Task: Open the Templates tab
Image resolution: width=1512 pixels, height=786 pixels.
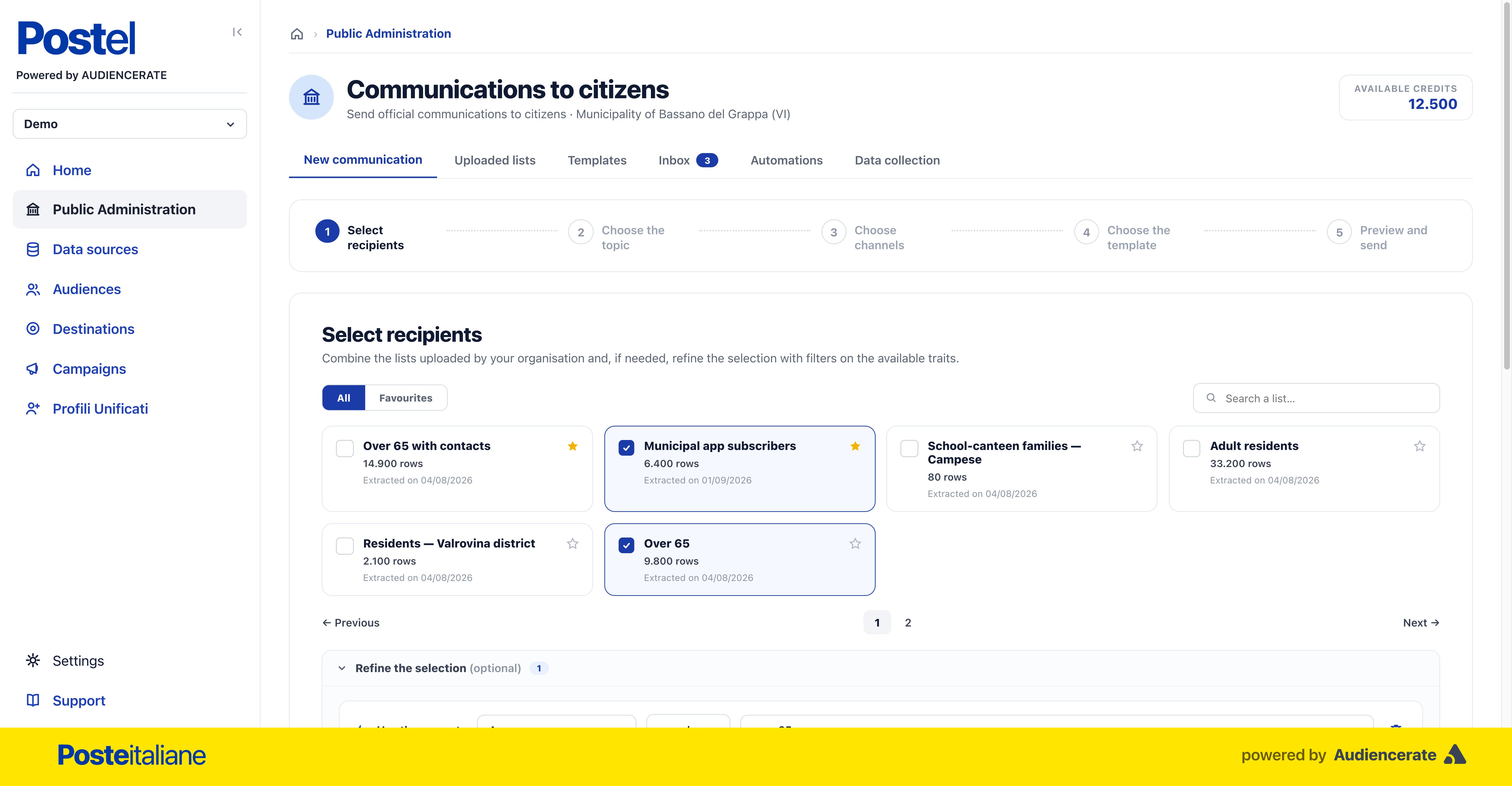Action: (x=597, y=160)
